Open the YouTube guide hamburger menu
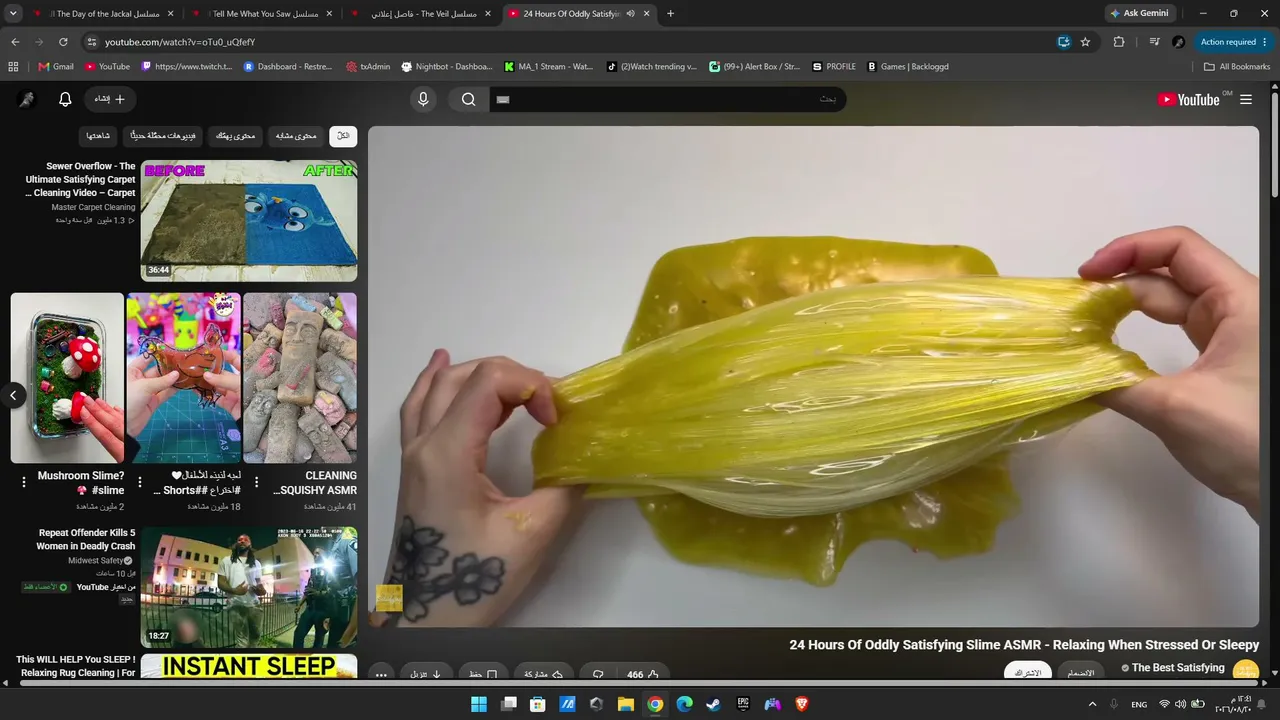The image size is (1280, 720). (1246, 99)
